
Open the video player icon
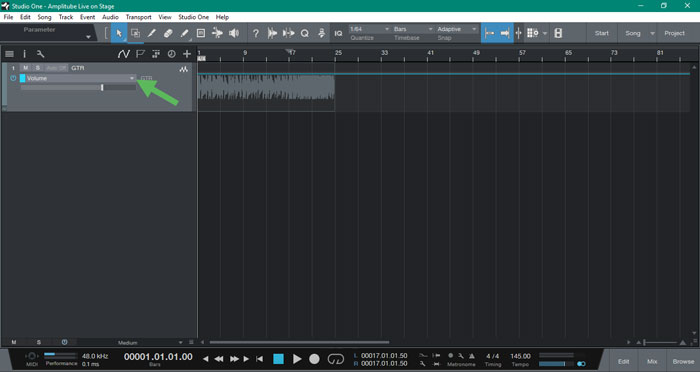(x=558, y=33)
